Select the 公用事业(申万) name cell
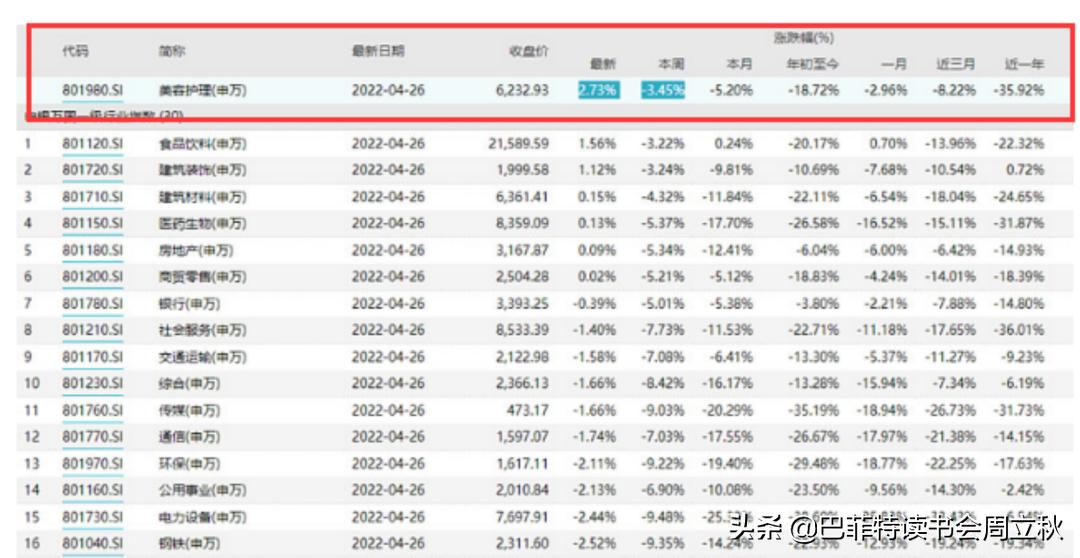 (x=202, y=490)
